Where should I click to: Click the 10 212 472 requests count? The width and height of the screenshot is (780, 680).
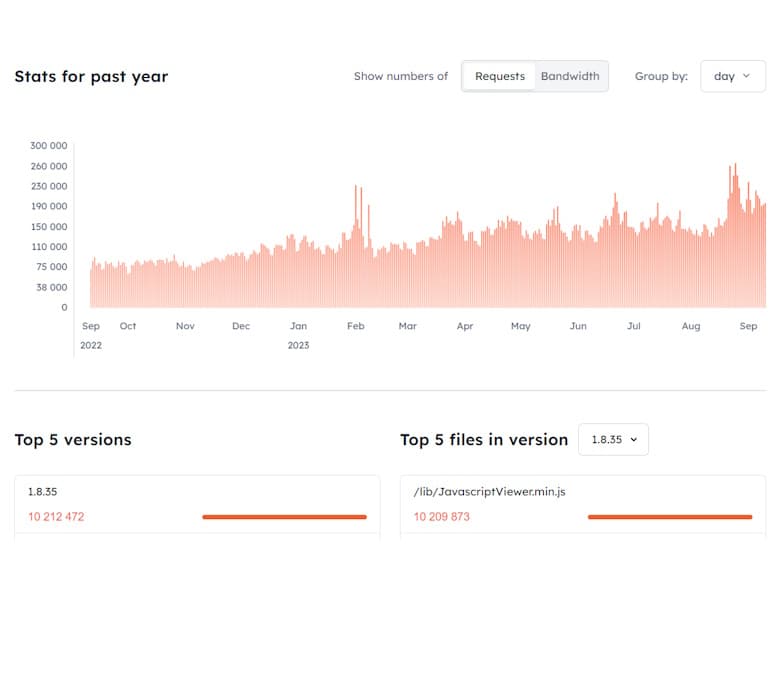pyautogui.click(x=56, y=517)
